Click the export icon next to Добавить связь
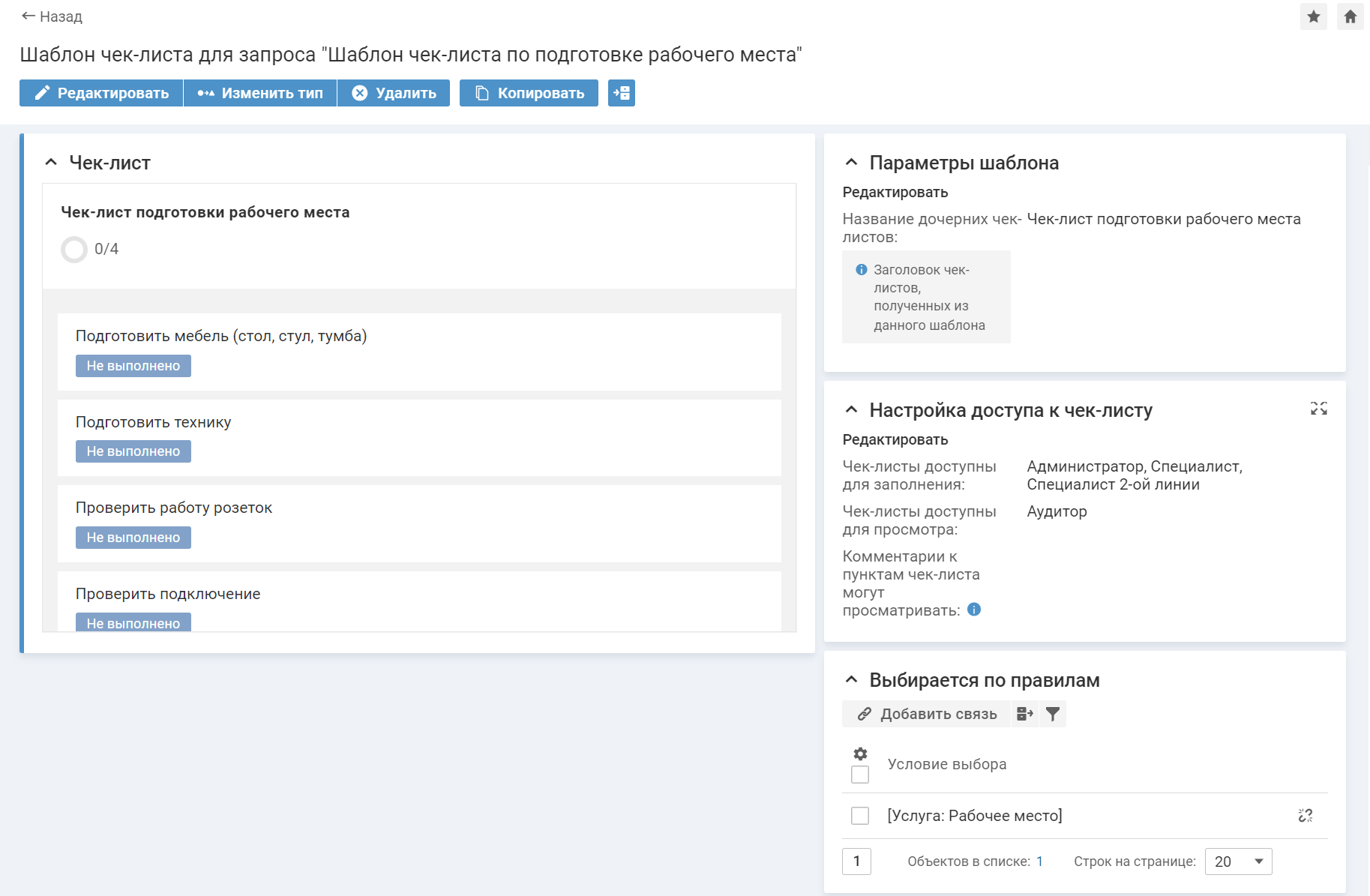Viewport: 1370px width, 896px height. pyautogui.click(x=1024, y=714)
